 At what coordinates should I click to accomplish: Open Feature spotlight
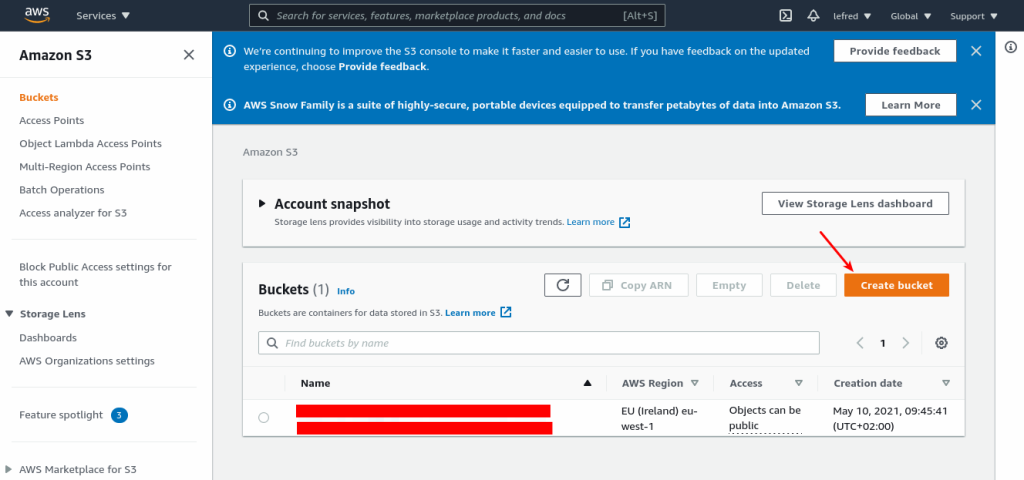pyautogui.click(x=61, y=415)
